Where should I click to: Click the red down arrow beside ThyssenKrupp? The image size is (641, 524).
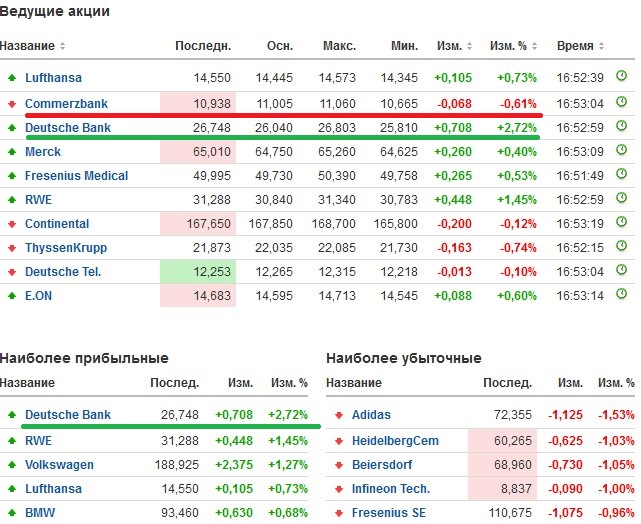pos(11,248)
